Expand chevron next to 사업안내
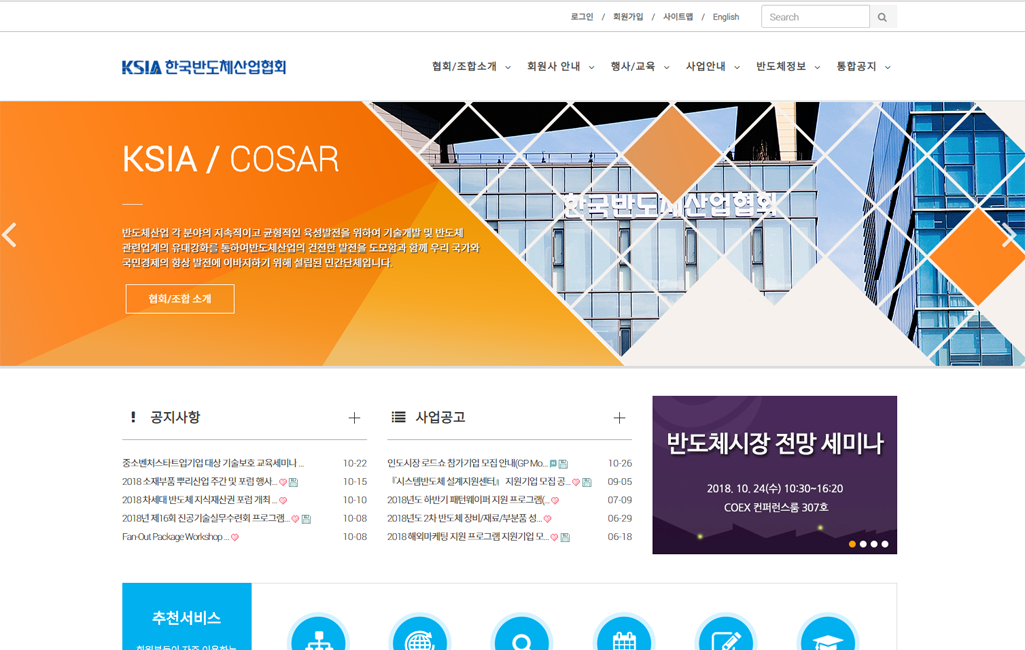Viewport: 1025px width, 650px height. [x=737, y=67]
